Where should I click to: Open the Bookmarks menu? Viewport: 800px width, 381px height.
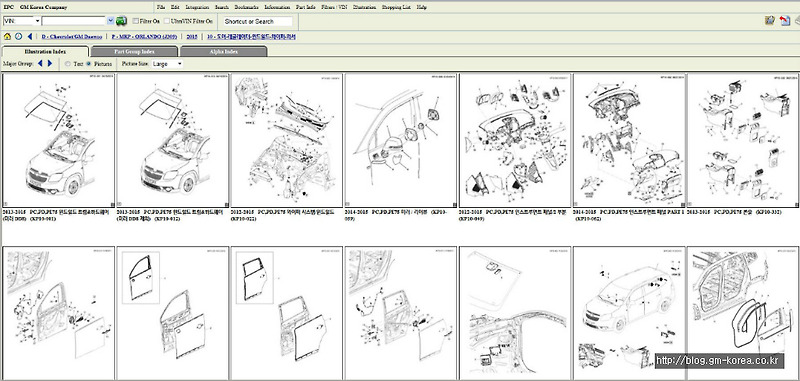pyautogui.click(x=246, y=7)
